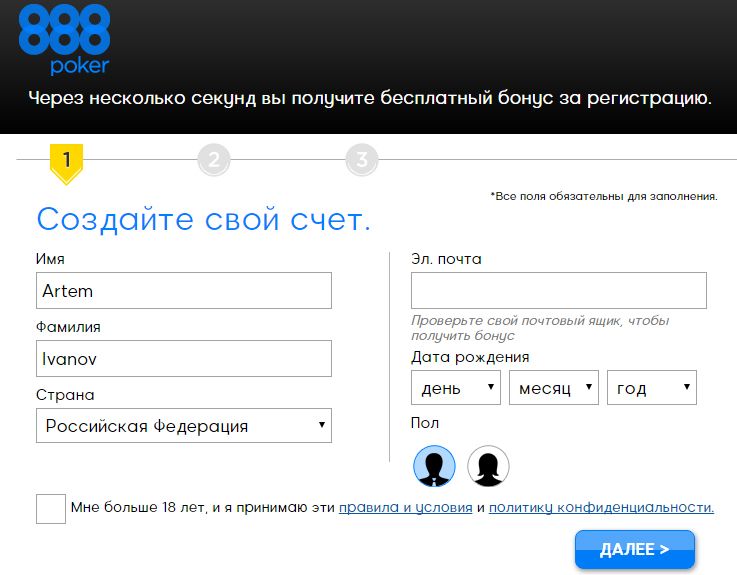Viewport: 737px width, 575px height.
Task: Click the over-18 agreement label text
Action: tap(202, 508)
